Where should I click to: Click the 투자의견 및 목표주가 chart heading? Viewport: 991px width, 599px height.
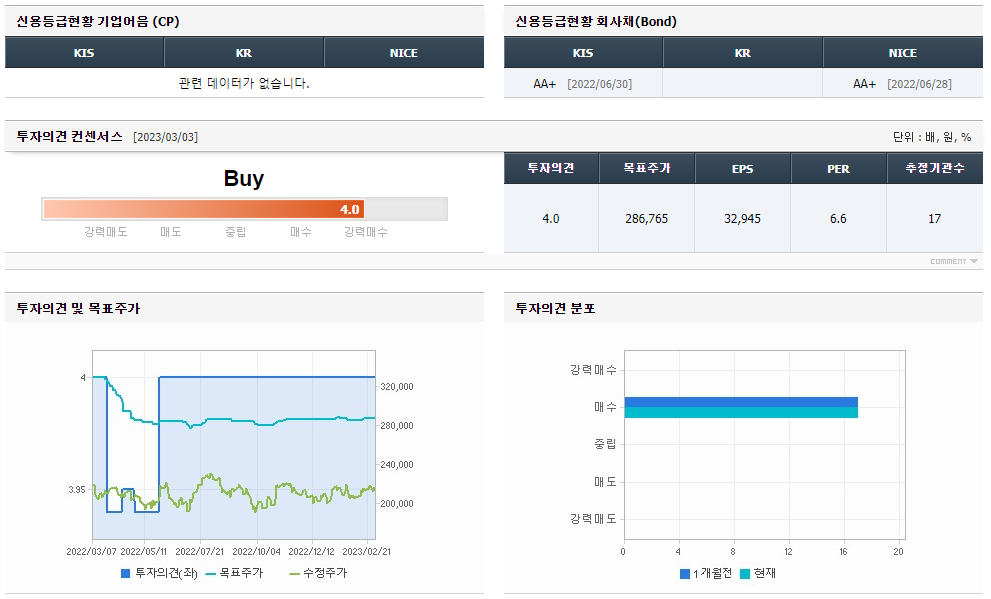click(78, 308)
